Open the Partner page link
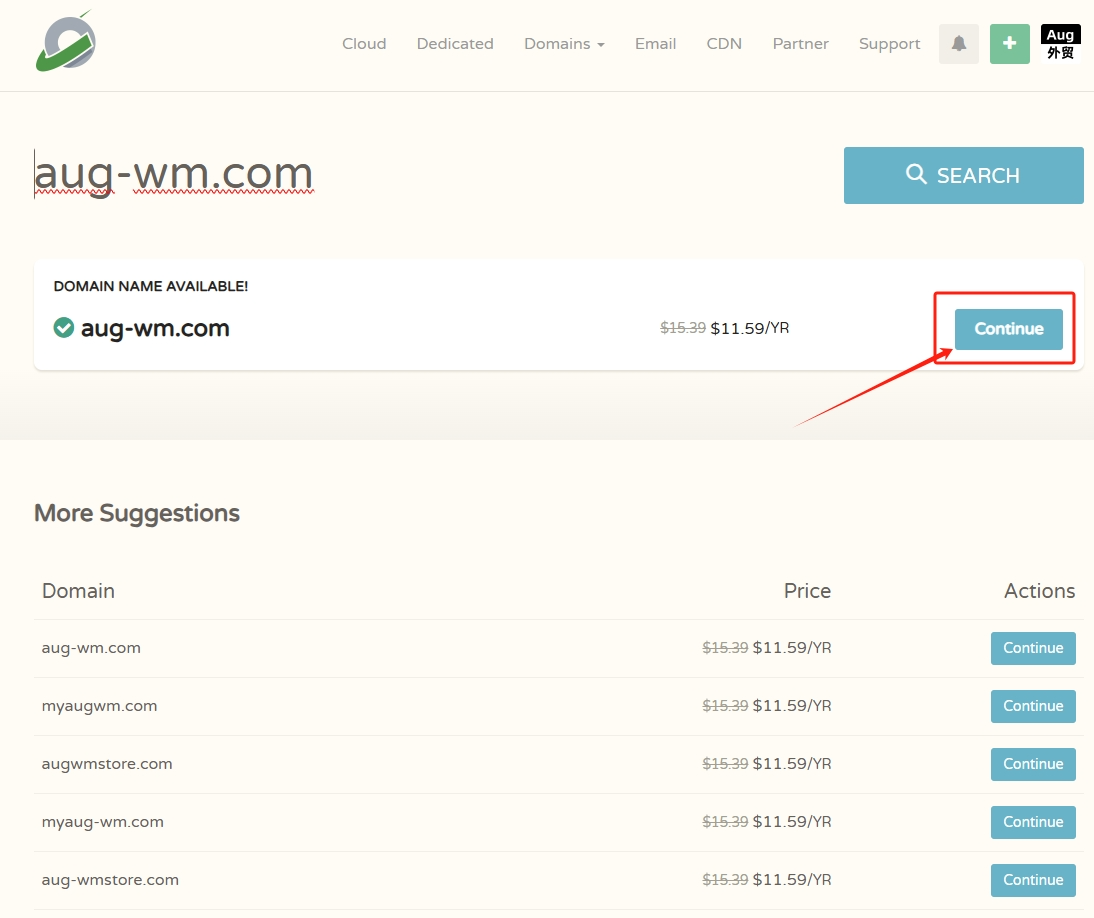Image resolution: width=1094 pixels, height=918 pixels. pos(800,44)
